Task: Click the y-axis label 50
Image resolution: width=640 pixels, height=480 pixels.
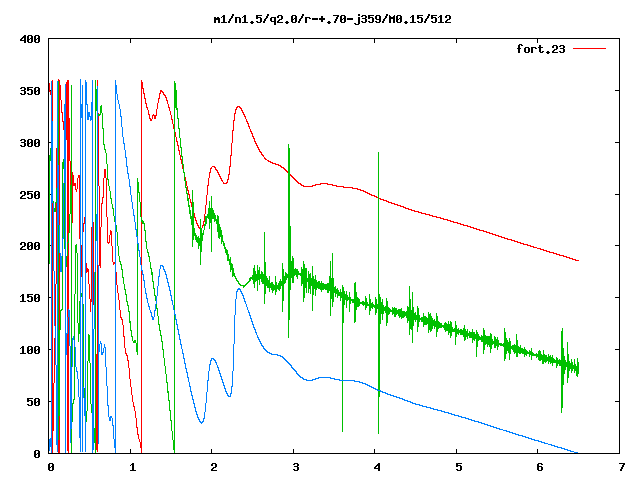Action: pos(33,402)
